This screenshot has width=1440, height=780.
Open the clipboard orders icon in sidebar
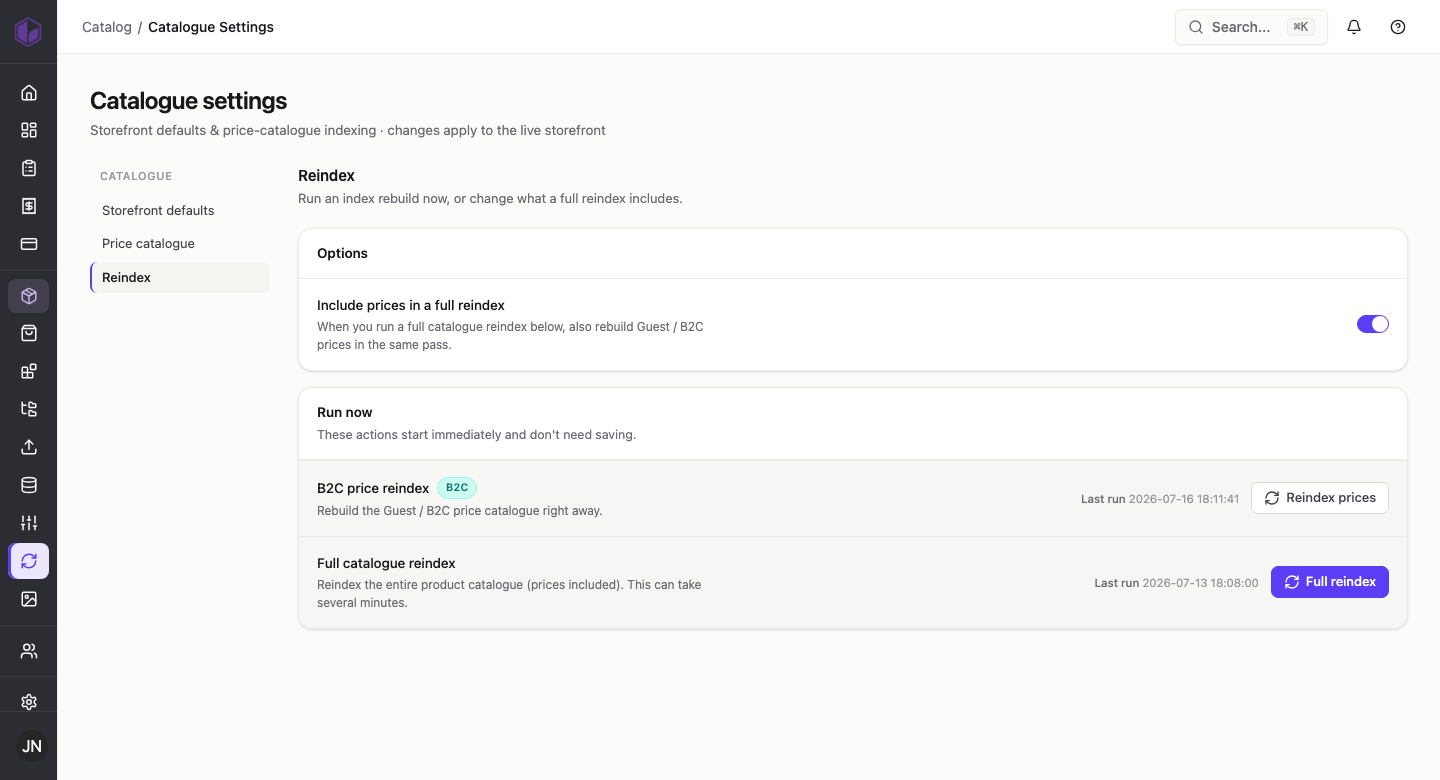pyautogui.click(x=29, y=168)
